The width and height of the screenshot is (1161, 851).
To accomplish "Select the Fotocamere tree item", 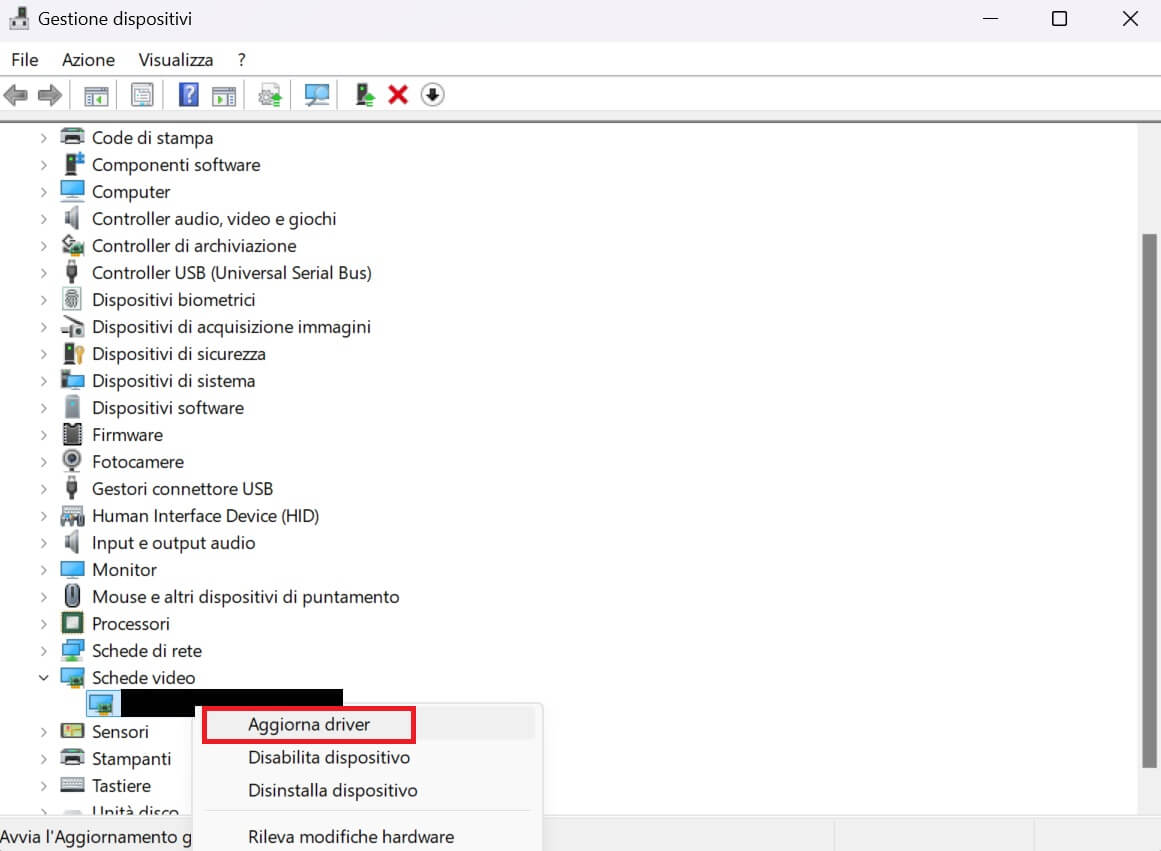I will click(x=138, y=461).
